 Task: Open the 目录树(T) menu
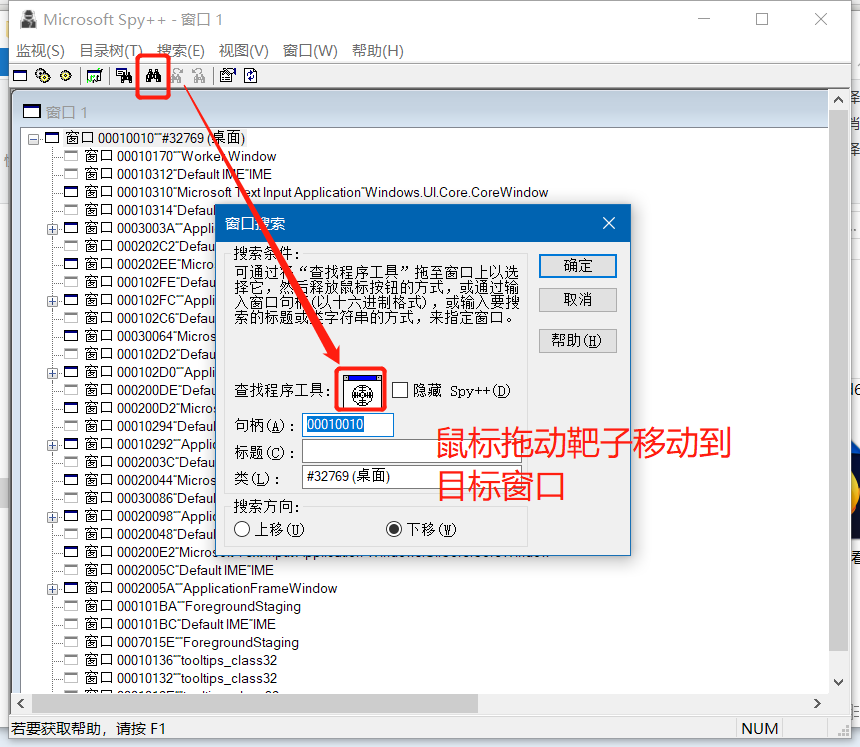111,51
